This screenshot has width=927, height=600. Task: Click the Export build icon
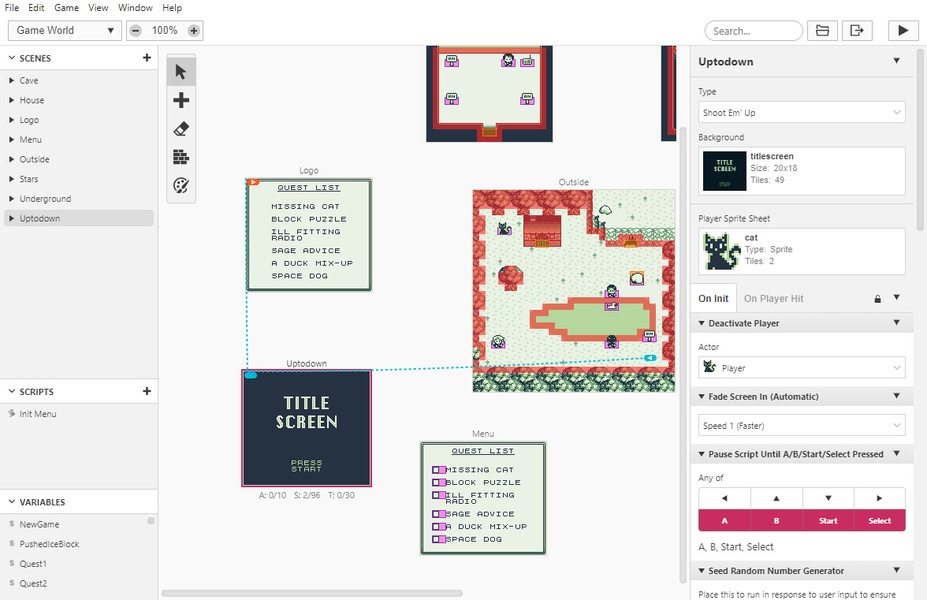[857, 31]
